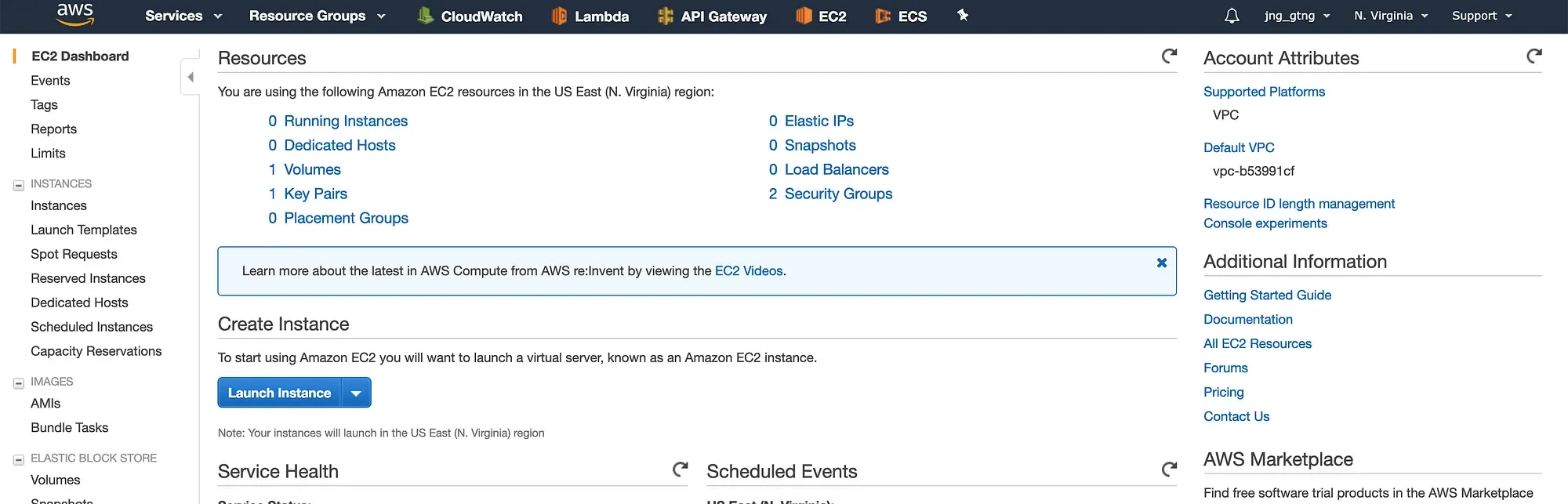Dismiss the AWS re:Invent banner
This screenshot has width=1568, height=504.
pos(1161,263)
